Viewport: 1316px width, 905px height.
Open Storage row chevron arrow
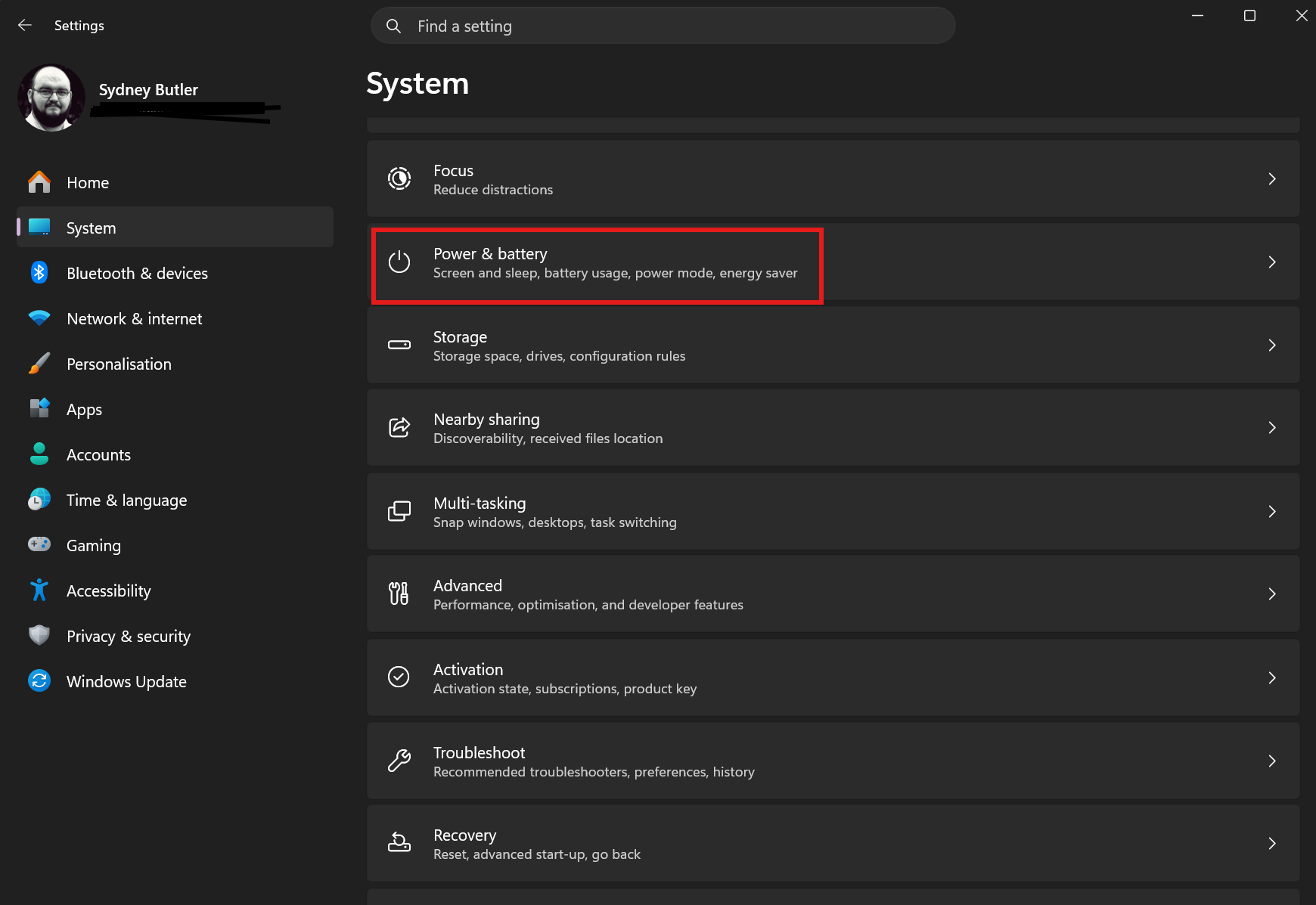[1272, 346]
